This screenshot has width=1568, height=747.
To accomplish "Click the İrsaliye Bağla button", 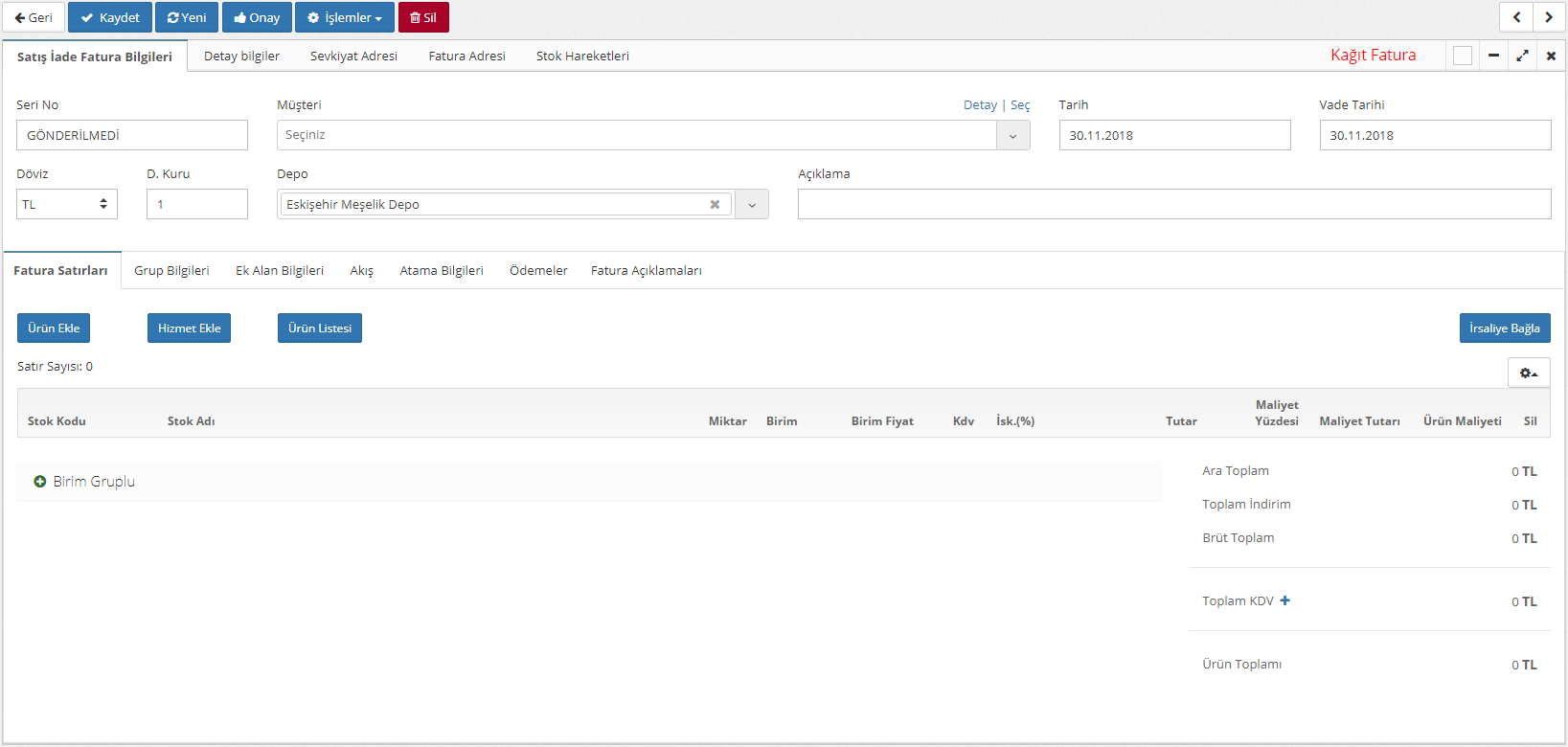I will pos(1504,328).
